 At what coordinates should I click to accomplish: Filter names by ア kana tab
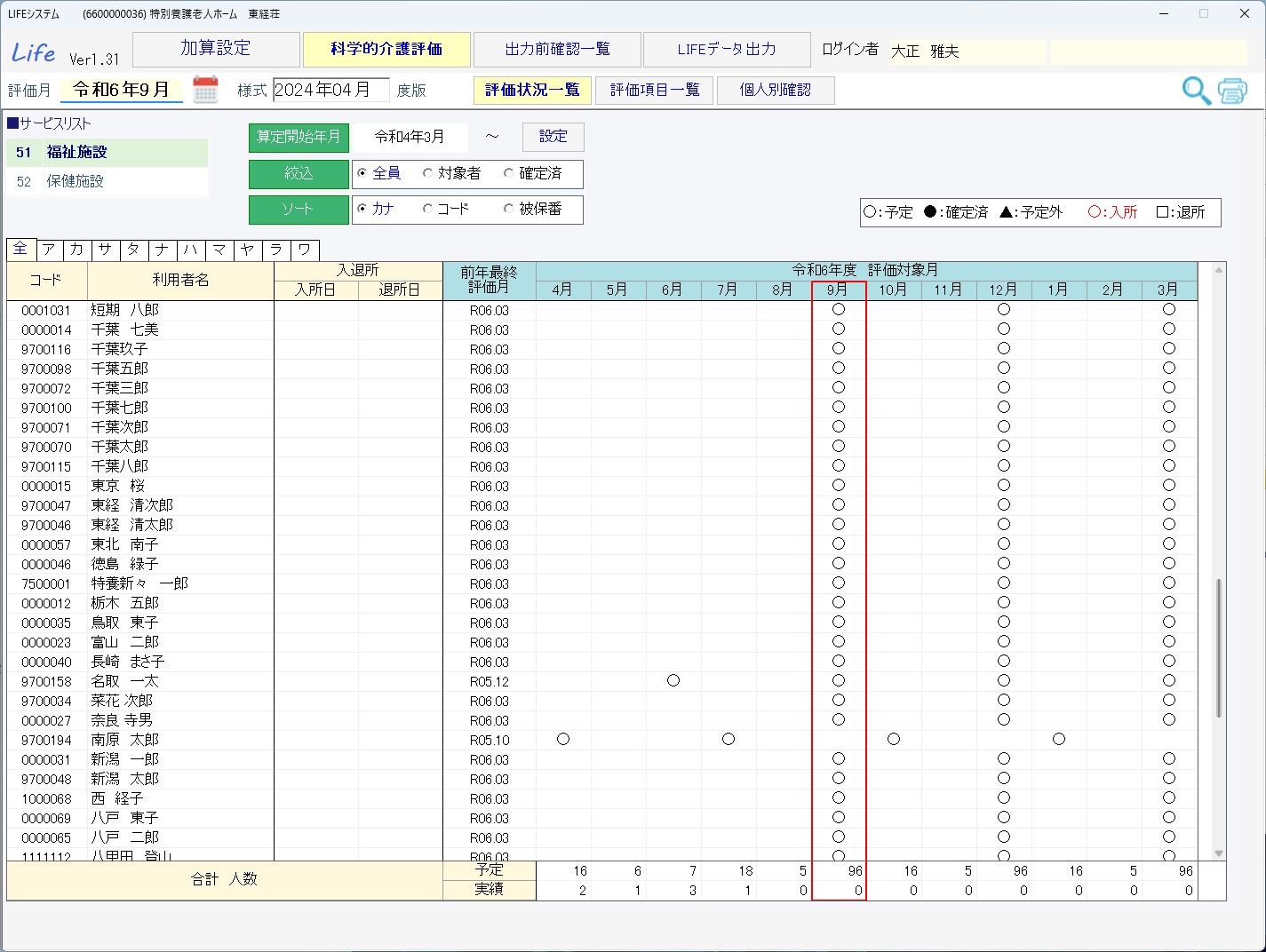(x=49, y=250)
